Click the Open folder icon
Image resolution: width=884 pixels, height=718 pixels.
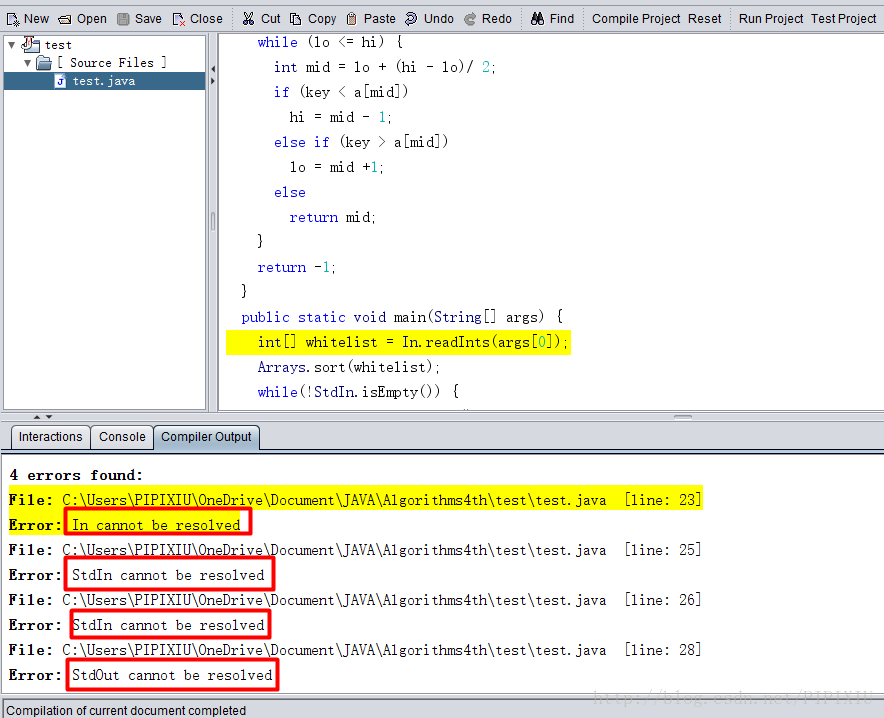tap(65, 20)
